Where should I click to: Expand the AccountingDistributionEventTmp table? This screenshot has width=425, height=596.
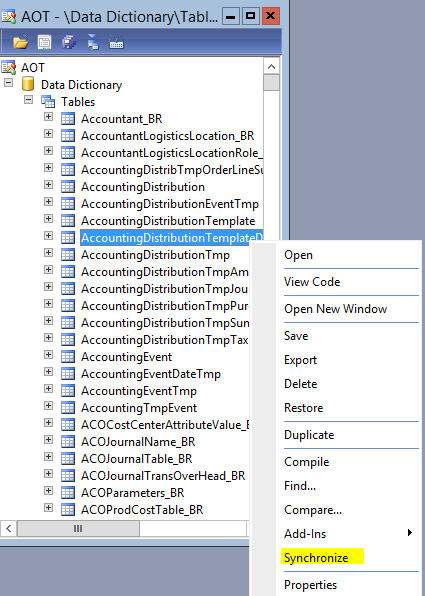click(48, 201)
